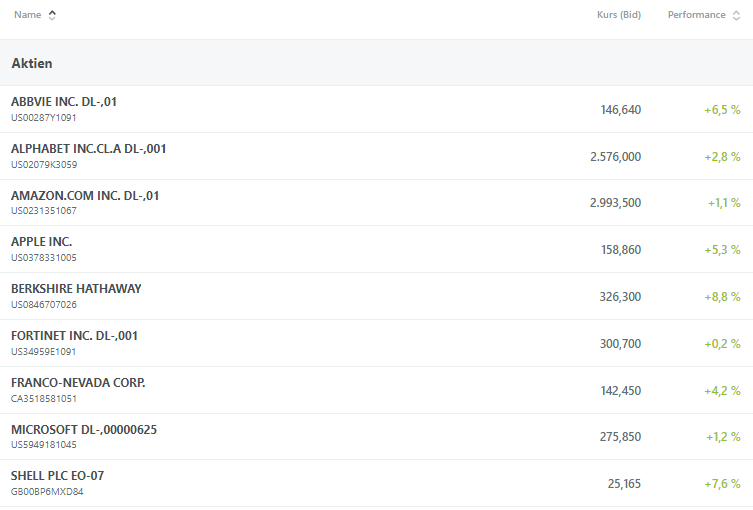Image resolution: width=753 pixels, height=510 pixels.
Task: Click AbbVie performance +6,5 %
Action: (x=722, y=110)
